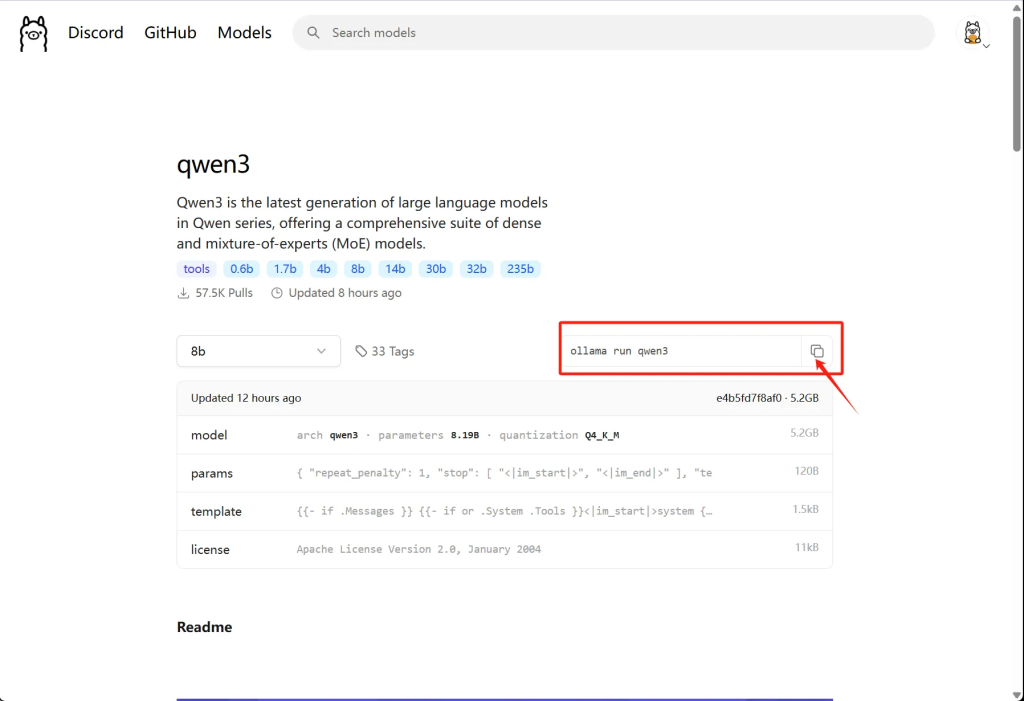The height and width of the screenshot is (701, 1024).
Task: Select the ollama run qwen3 command field
Action: pyautogui.click(x=681, y=351)
